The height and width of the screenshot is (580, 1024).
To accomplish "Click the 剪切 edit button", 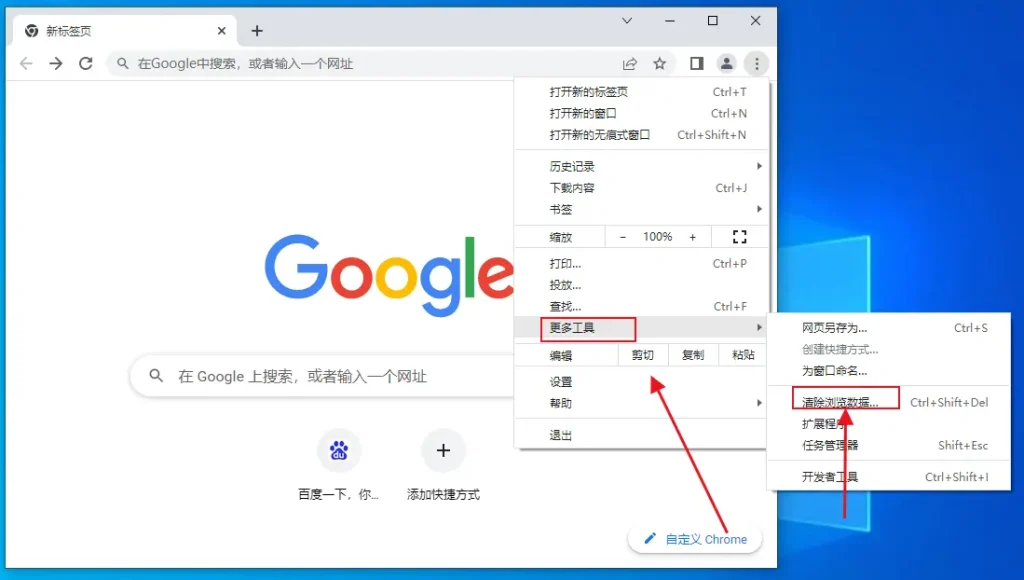I will click(x=643, y=355).
